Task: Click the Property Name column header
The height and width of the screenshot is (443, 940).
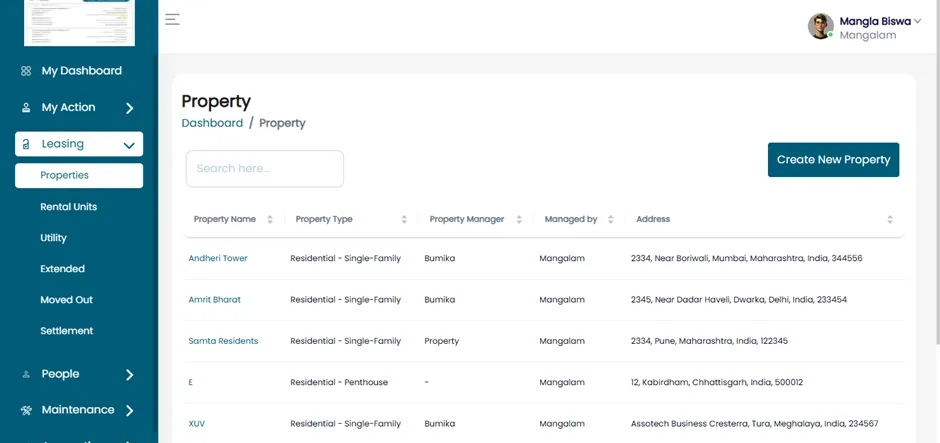Action: 225,219
